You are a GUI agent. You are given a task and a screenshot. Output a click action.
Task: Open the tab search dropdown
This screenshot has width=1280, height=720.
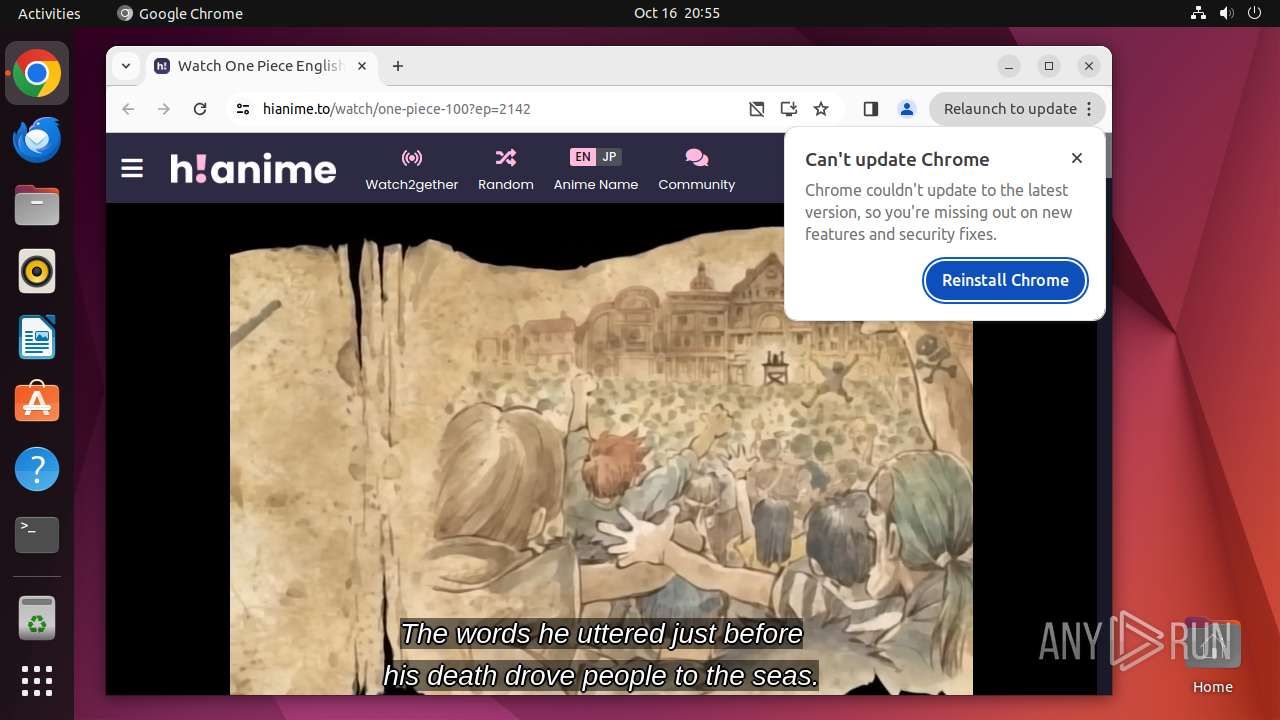(125, 66)
